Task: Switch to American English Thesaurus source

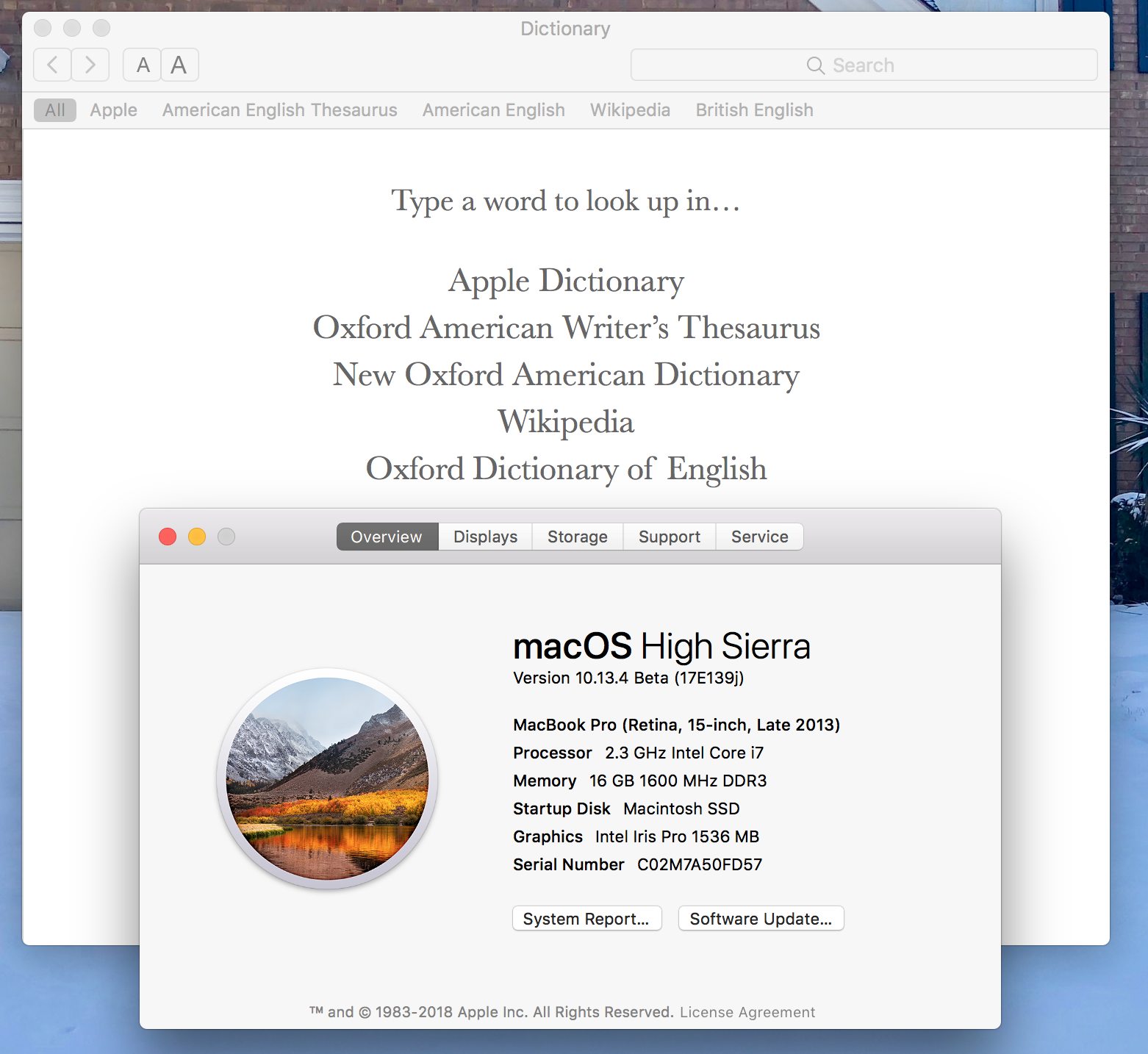Action: tap(280, 110)
